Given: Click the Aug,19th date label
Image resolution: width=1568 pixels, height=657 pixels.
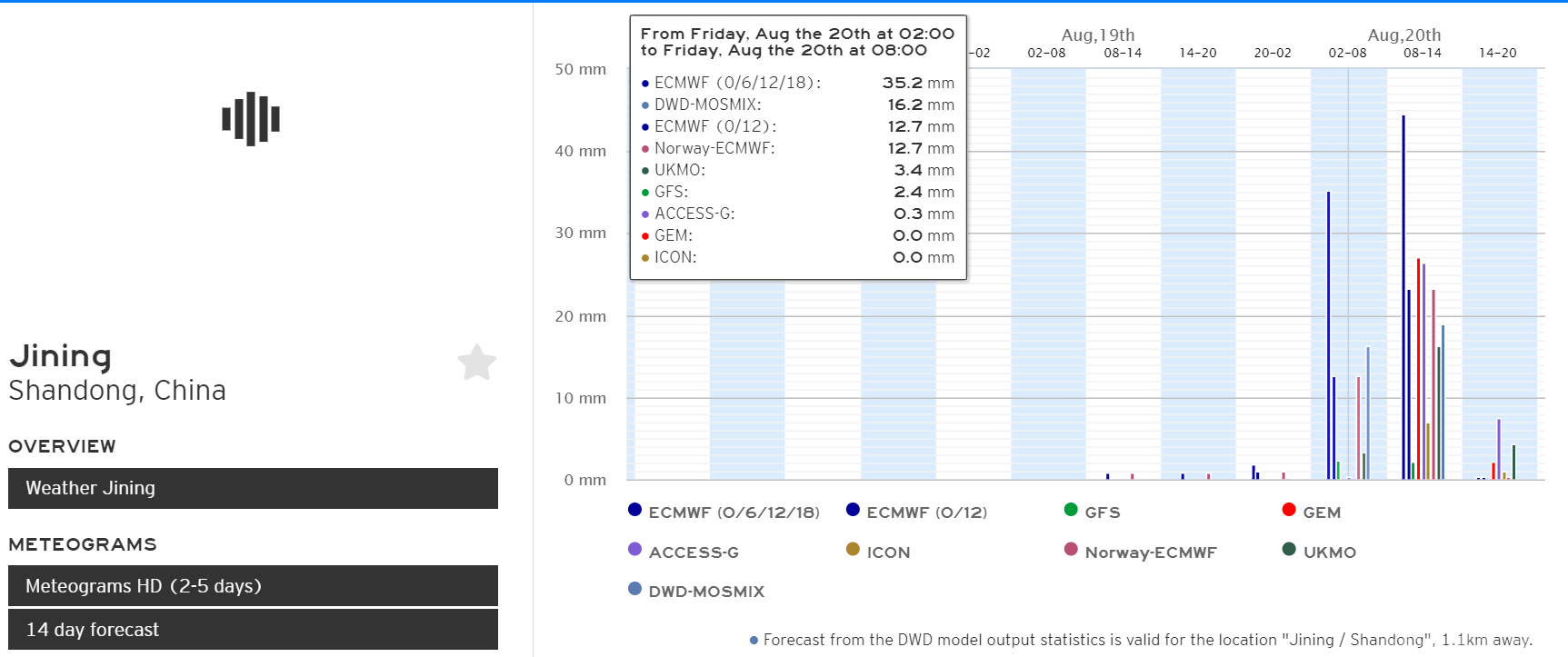Looking at the screenshot, I should 1098,35.
